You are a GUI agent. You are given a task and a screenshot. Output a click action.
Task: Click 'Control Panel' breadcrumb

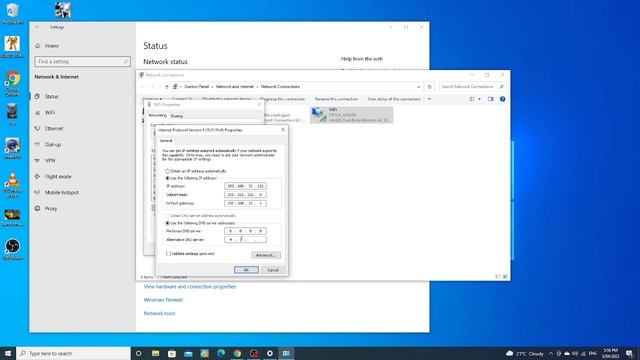click(x=197, y=87)
